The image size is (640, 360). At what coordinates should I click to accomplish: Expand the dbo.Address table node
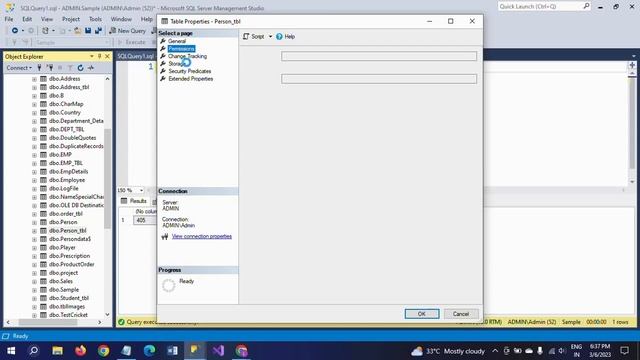[x=34, y=79]
